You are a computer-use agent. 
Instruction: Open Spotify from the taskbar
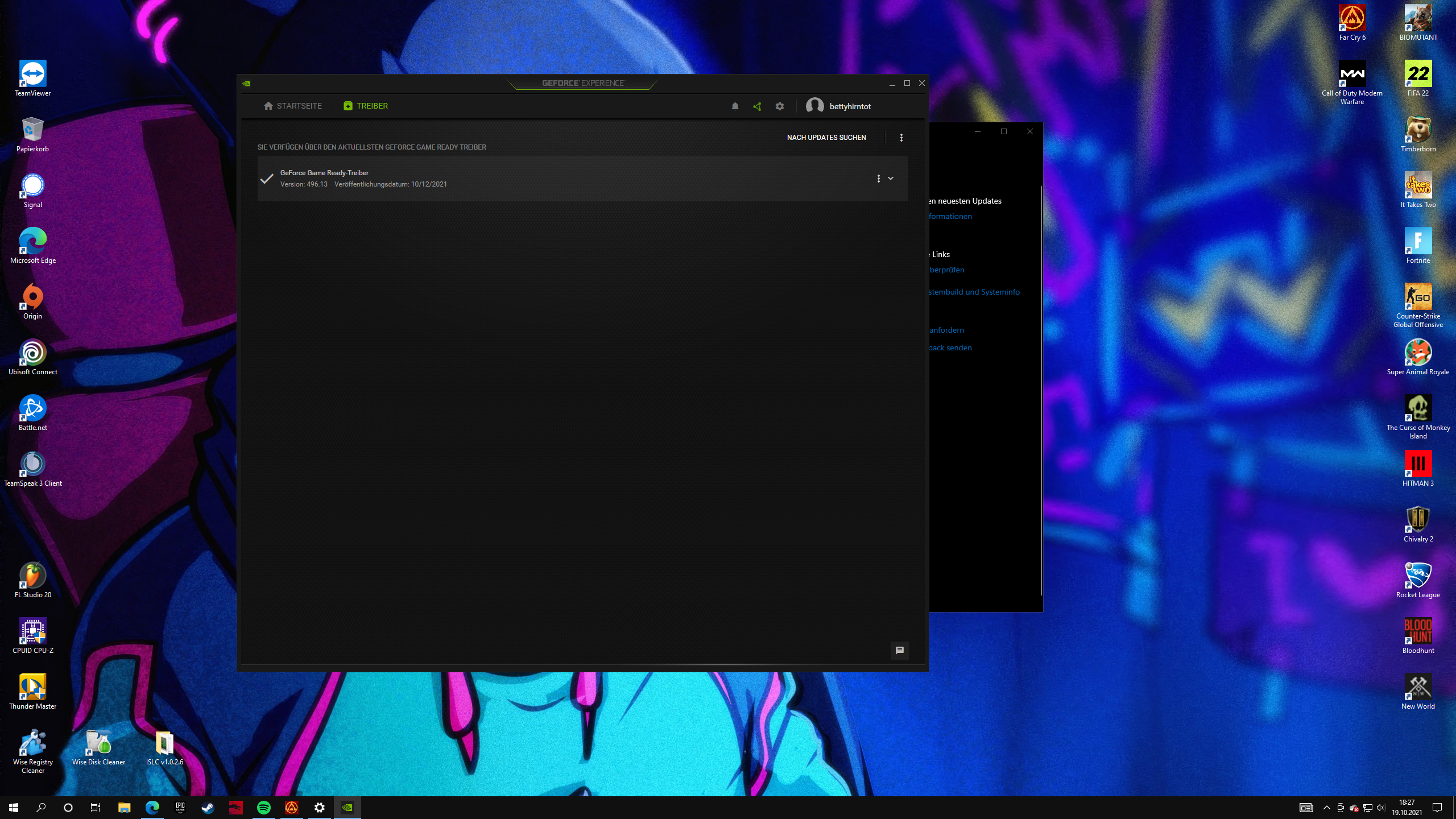tap(264, 808)
